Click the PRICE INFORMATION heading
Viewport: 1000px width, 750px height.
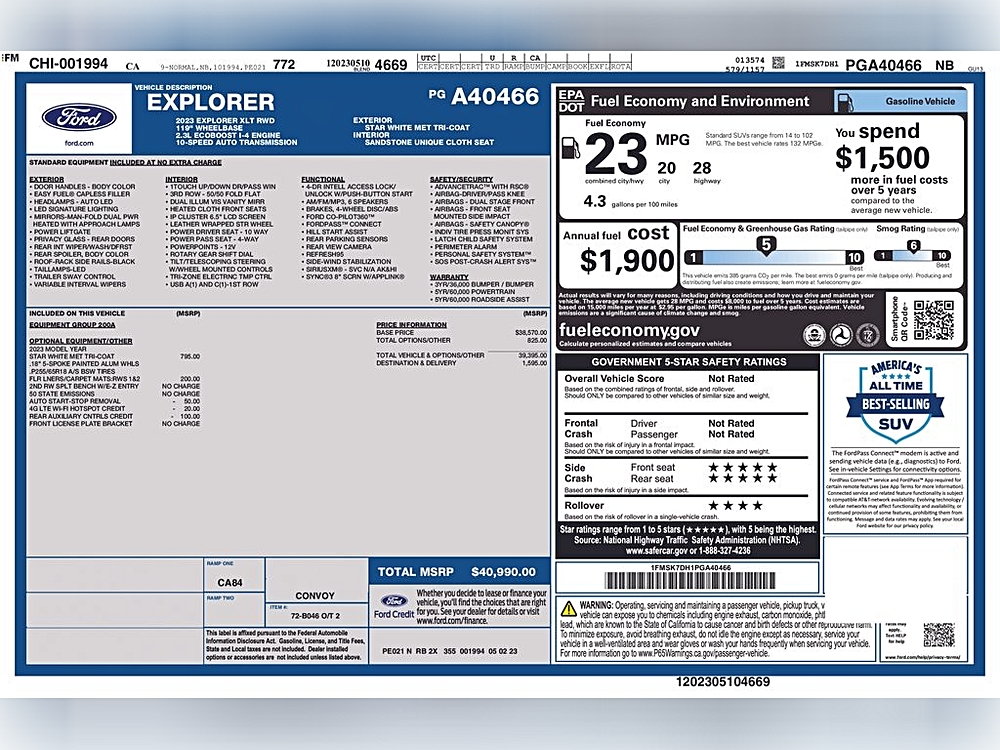click(x=411, y=325)
